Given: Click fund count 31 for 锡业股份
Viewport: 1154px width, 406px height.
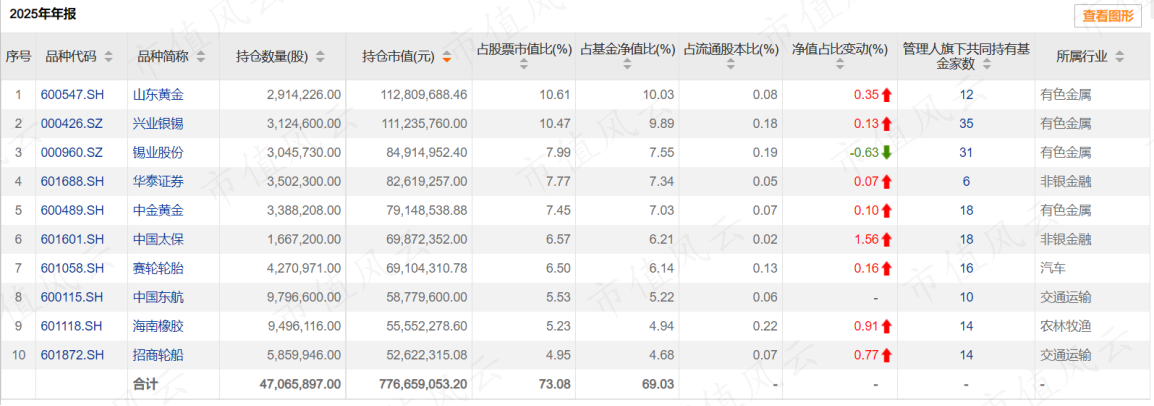Looking at the screenshot, I should 966,153.
